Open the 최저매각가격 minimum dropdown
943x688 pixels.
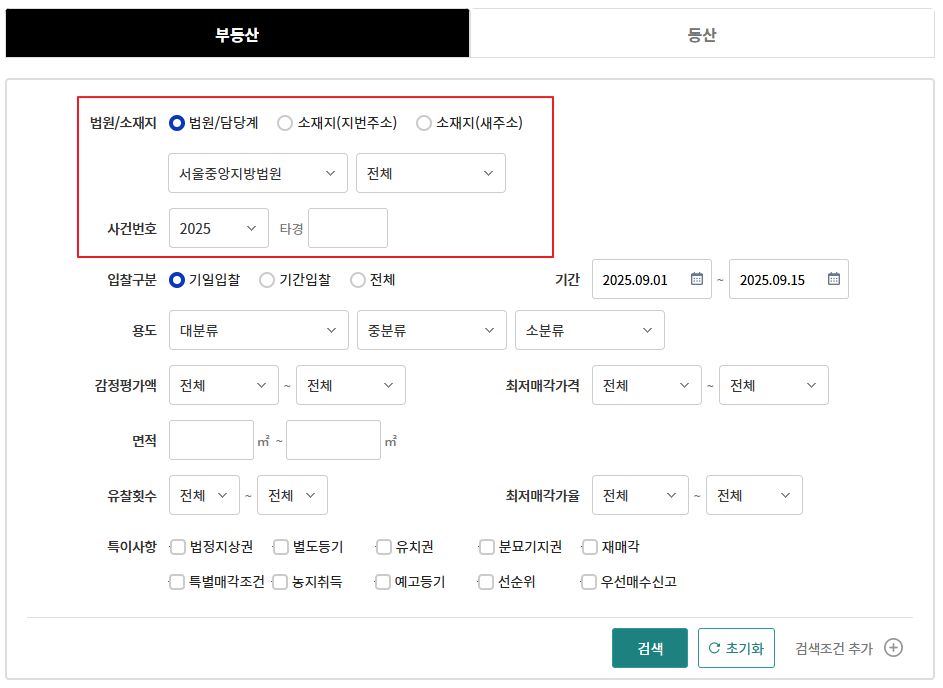pyautogui.click(x=647, y=385)
